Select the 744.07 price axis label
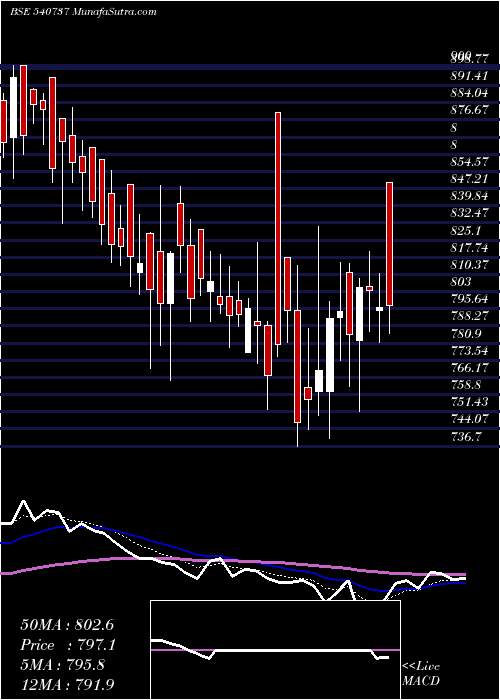This screenshot has height=700, width=500. pyautogui.click(x=469, y=419)
